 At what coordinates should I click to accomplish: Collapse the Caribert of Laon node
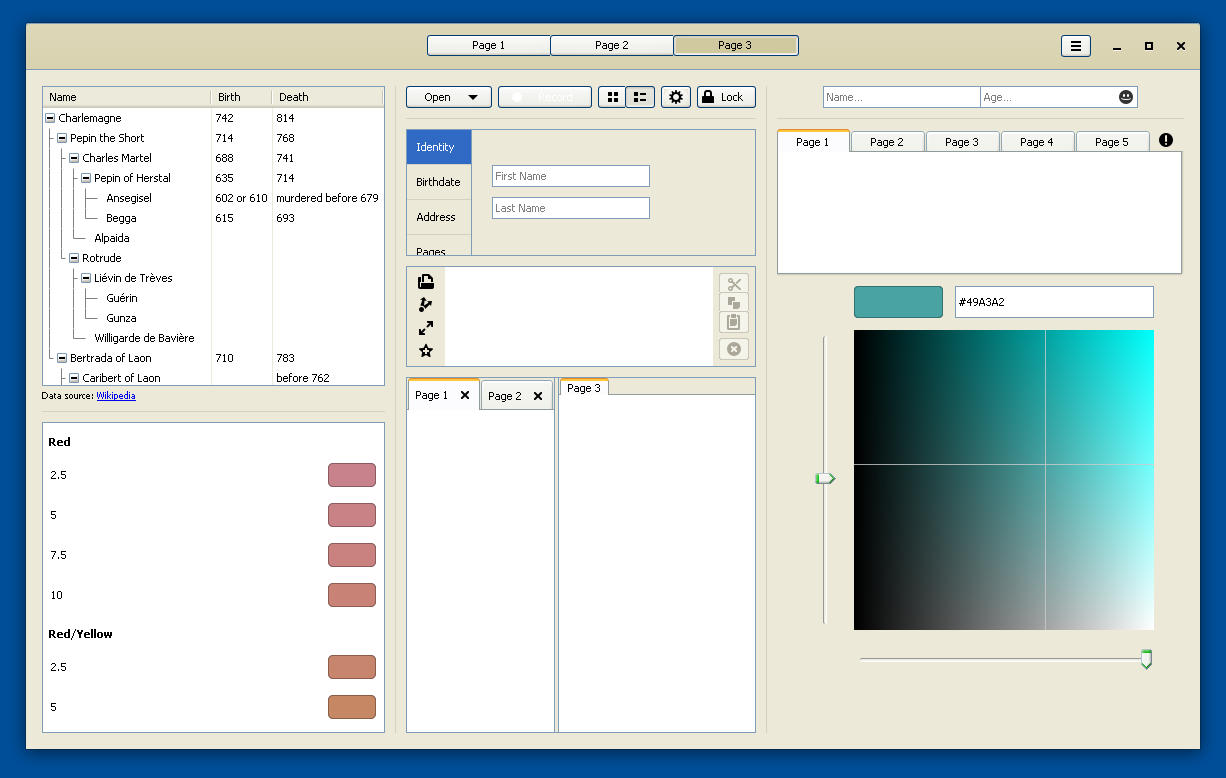[x=74, y=378]
